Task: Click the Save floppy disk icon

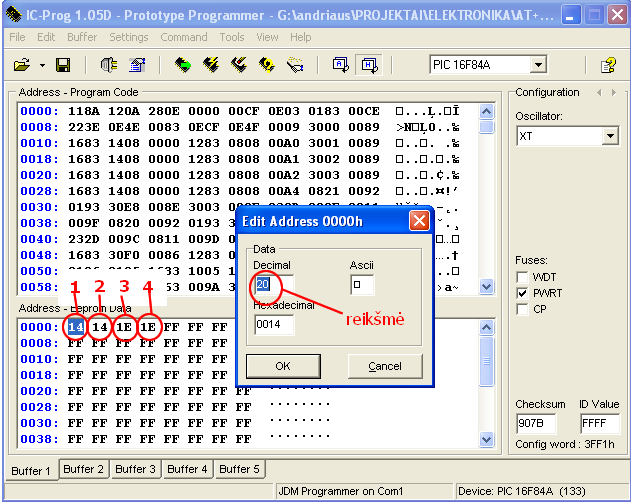Action: [63, 65]
